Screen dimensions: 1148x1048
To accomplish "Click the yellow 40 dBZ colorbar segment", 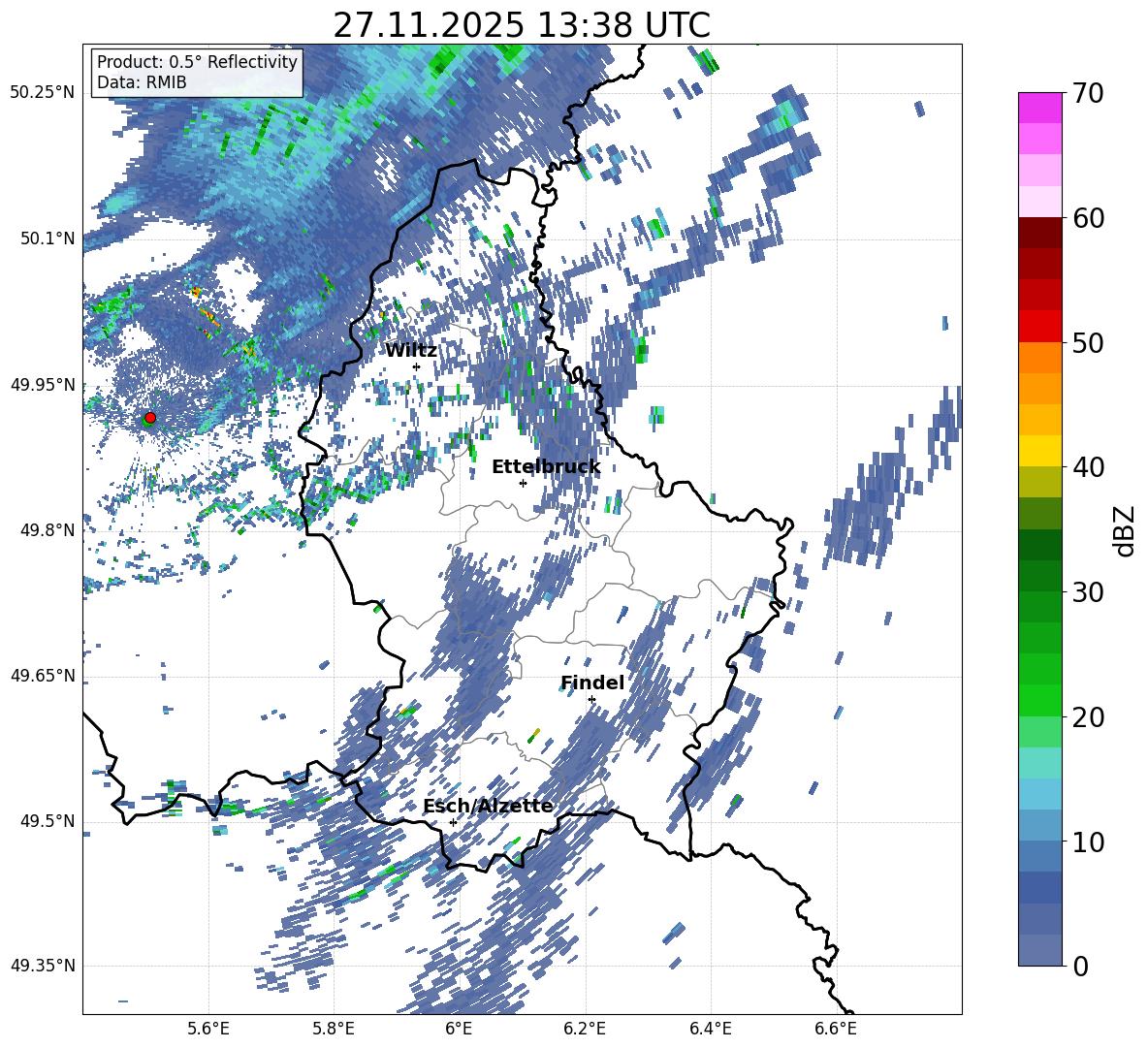I will tap(1039, 451).
